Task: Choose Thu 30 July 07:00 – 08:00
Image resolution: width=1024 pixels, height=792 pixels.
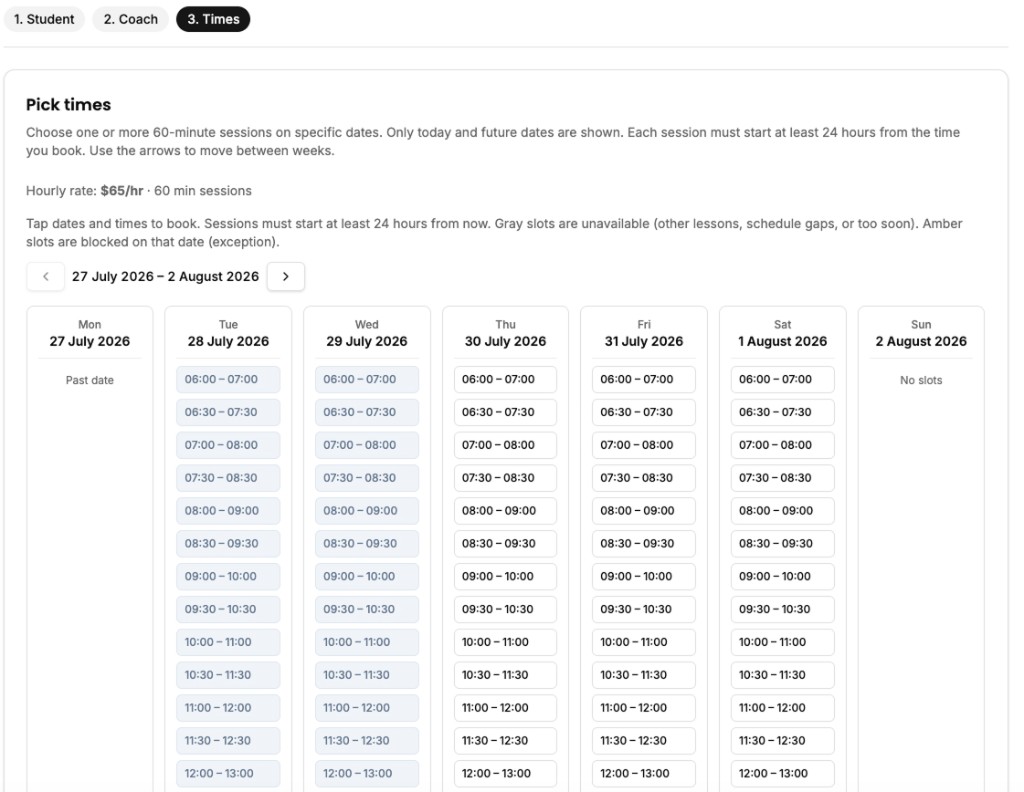Action: (x=505, y=445)
